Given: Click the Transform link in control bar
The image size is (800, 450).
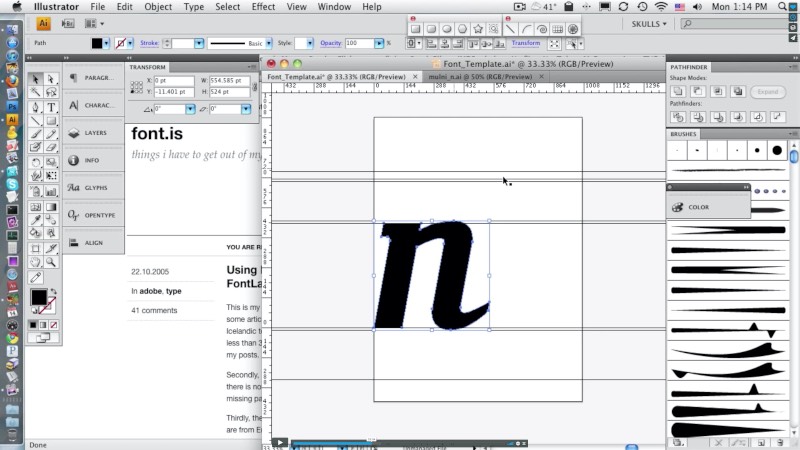Looking at the screenshot, I should 526,43.
